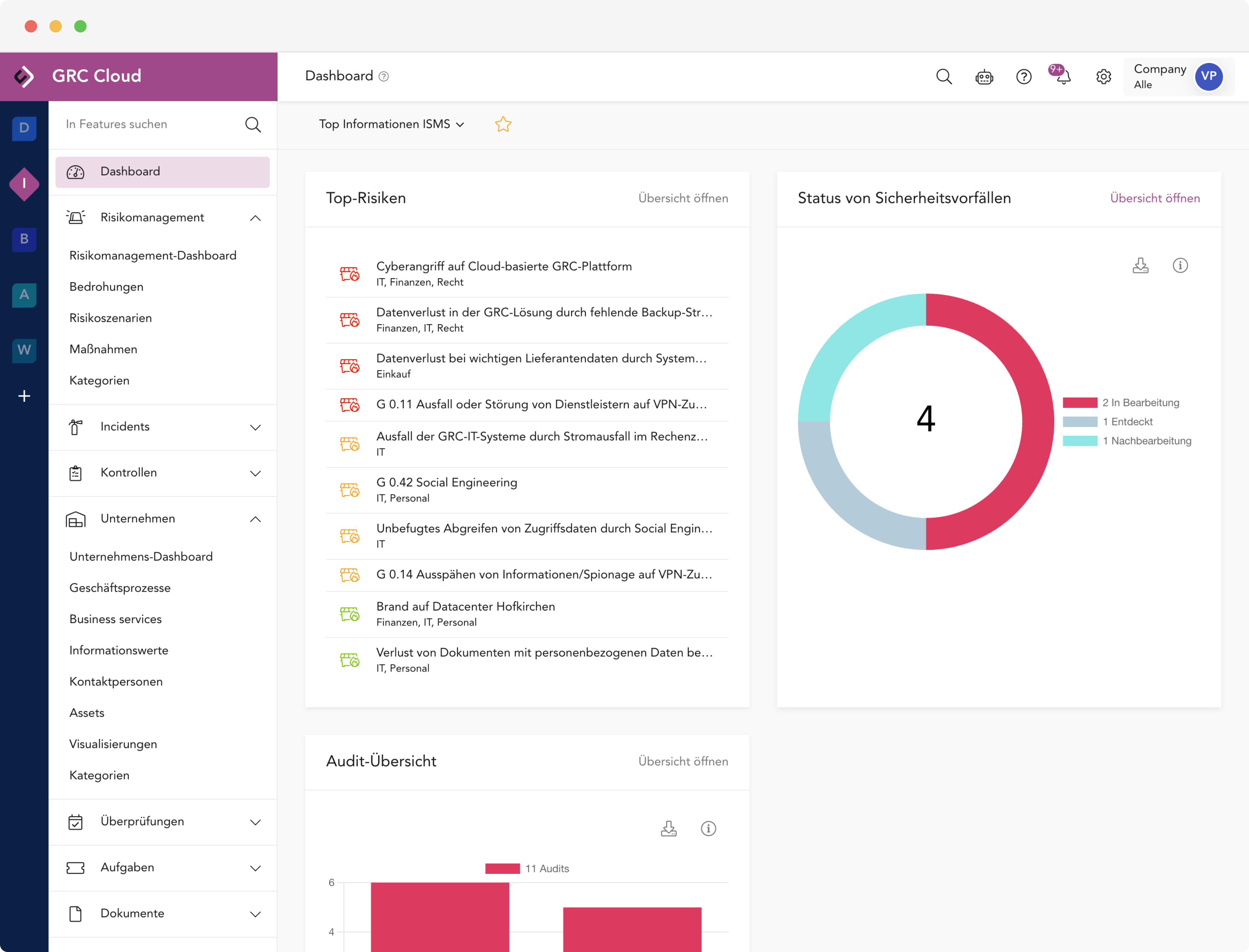
Task: Show info for Audit-Übersicht chart
Action: pos(708,828)
